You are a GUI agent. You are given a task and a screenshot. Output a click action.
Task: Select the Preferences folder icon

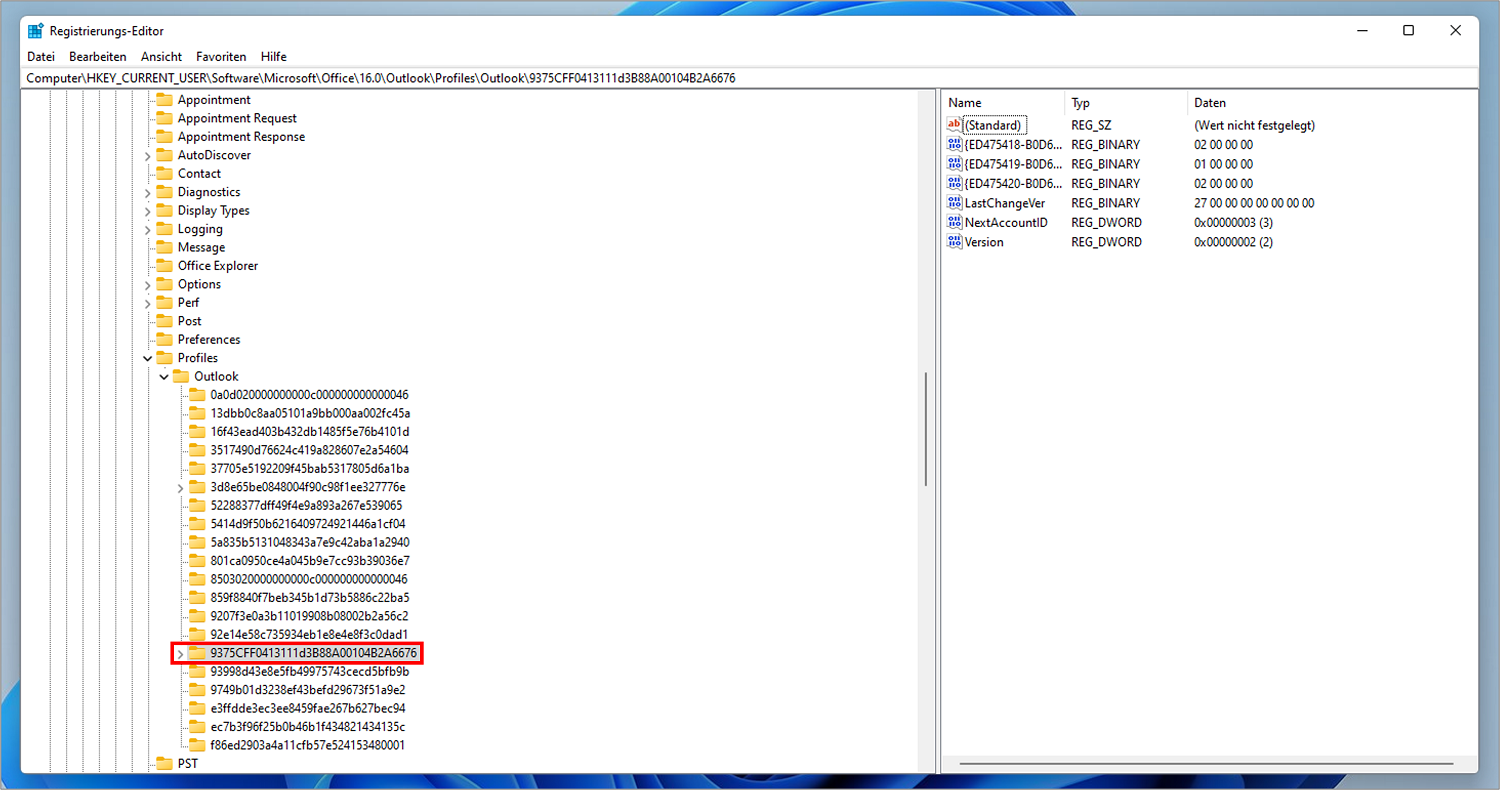(164, 340)
